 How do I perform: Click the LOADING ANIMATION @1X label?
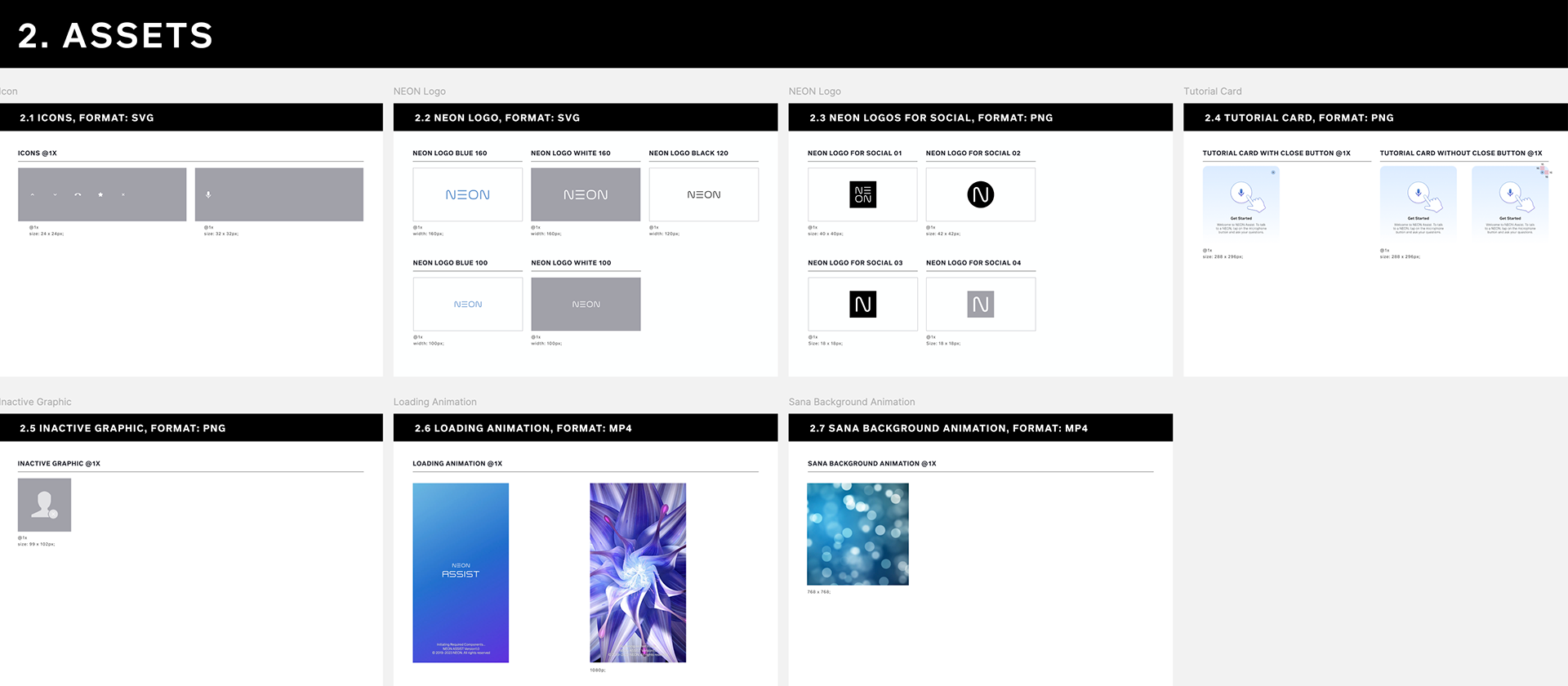pos(457,463)
